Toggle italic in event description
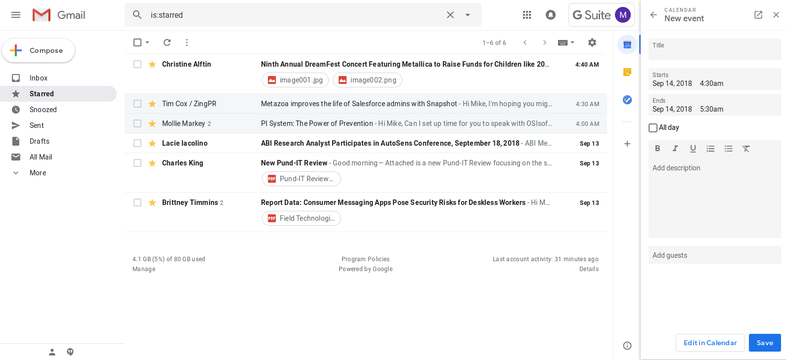 [675, 148]
